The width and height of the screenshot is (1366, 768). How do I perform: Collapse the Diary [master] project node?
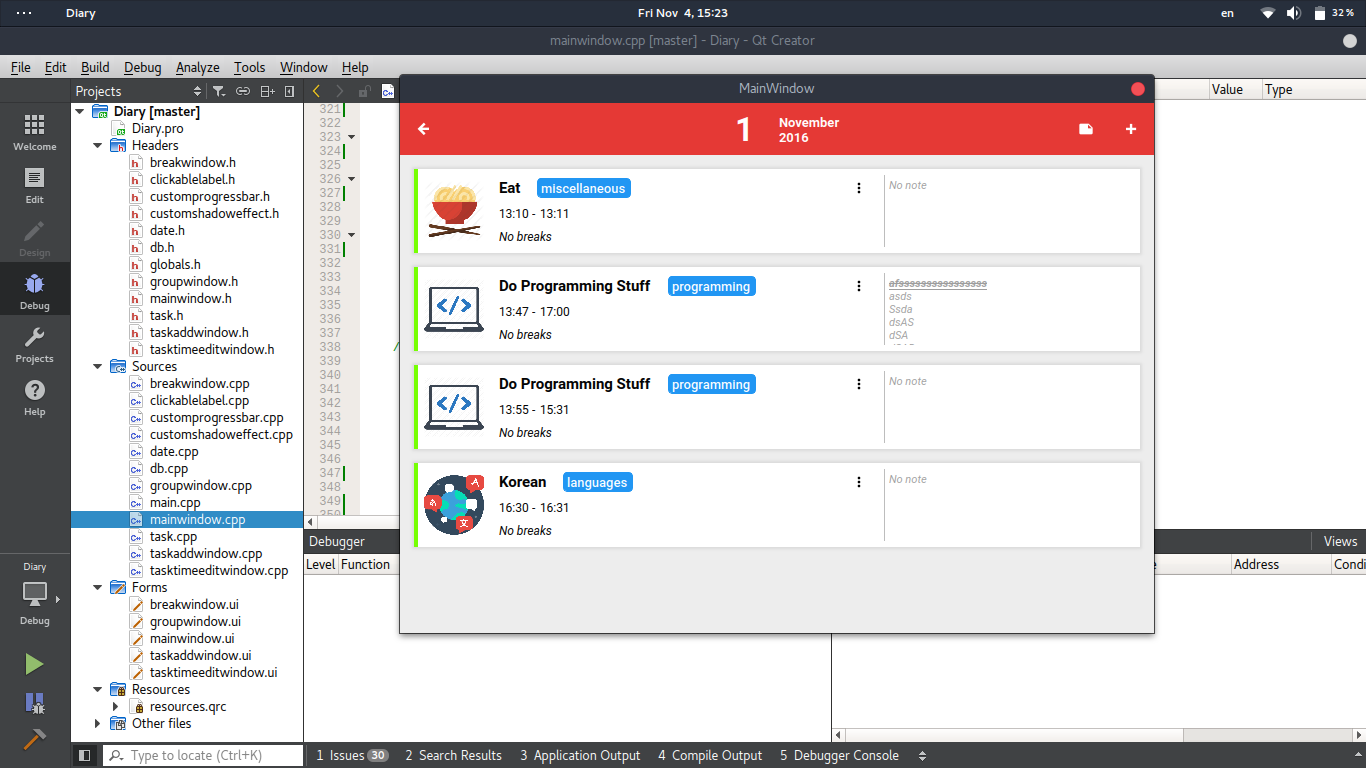click(80, 112)
